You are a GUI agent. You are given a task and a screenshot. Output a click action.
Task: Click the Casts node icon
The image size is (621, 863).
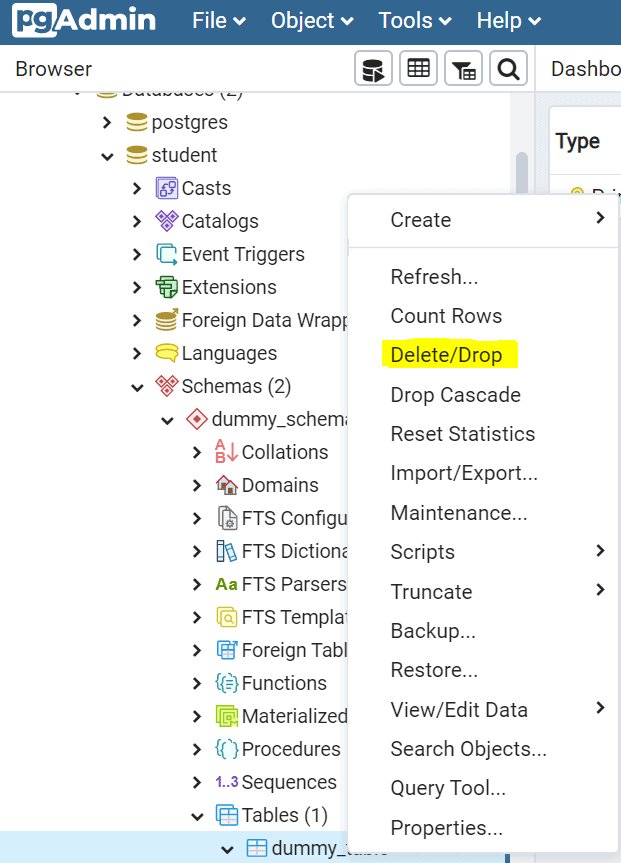[x=167, y=188]
